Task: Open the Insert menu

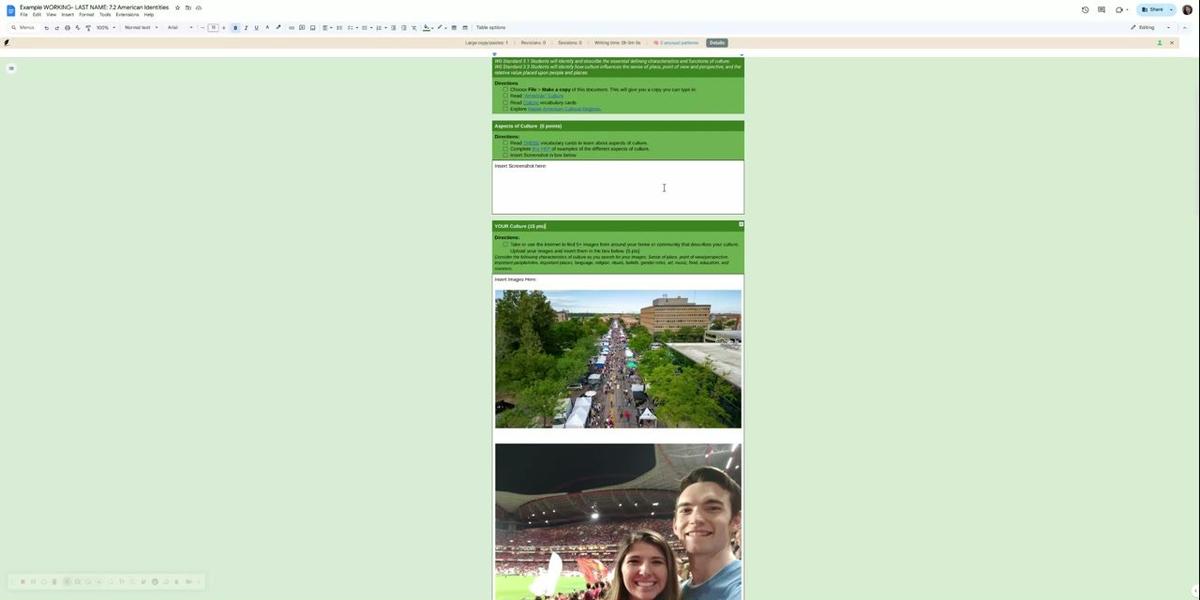Action: 68,15
